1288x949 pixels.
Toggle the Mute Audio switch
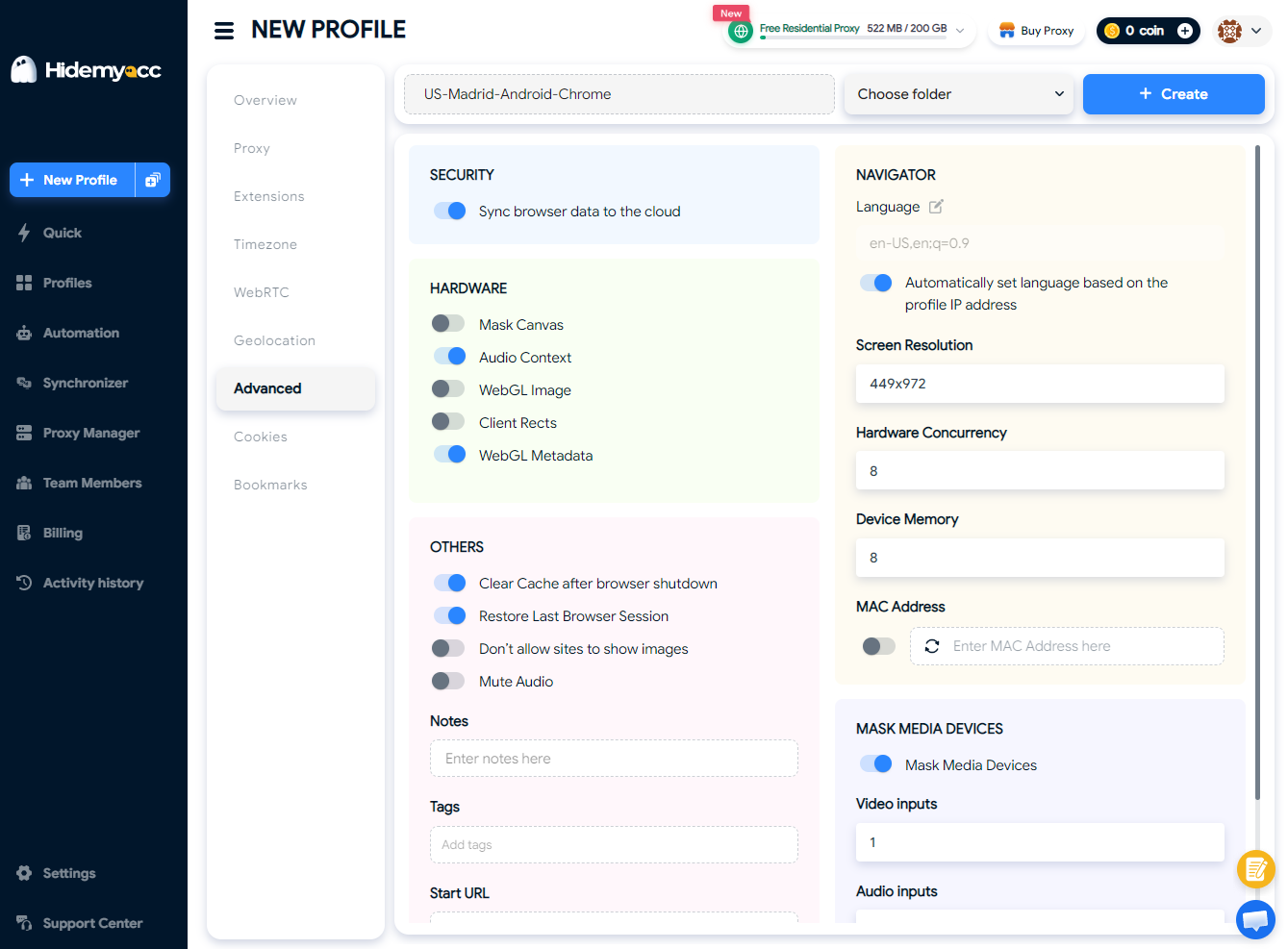click(448, 681)
